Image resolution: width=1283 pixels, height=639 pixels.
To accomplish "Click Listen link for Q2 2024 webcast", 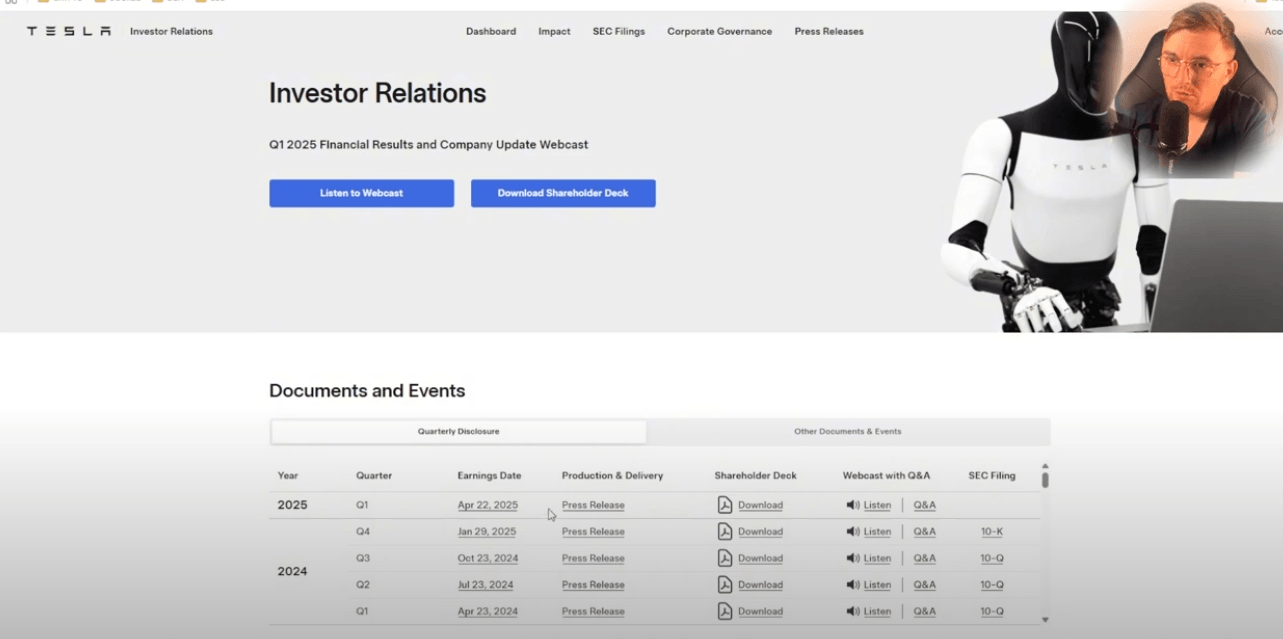I will coord(877,585).
